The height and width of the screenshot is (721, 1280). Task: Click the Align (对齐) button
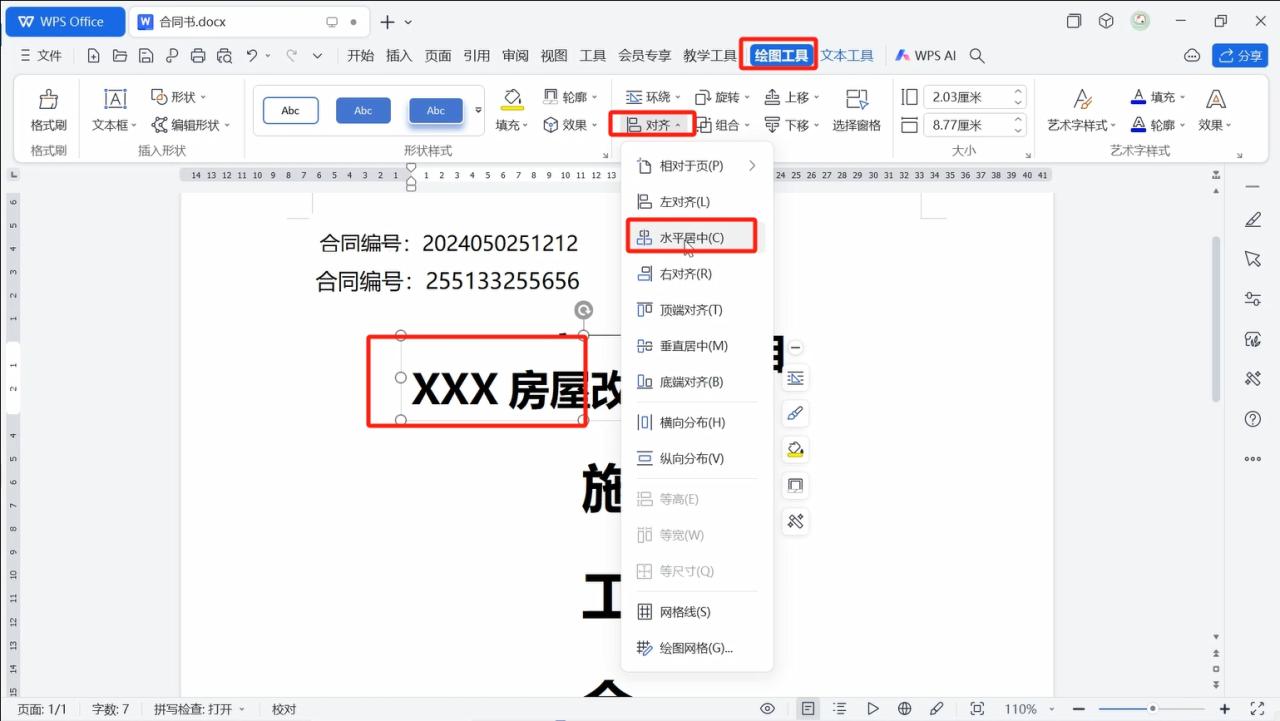pyautogui.click(x=654, y=125)
